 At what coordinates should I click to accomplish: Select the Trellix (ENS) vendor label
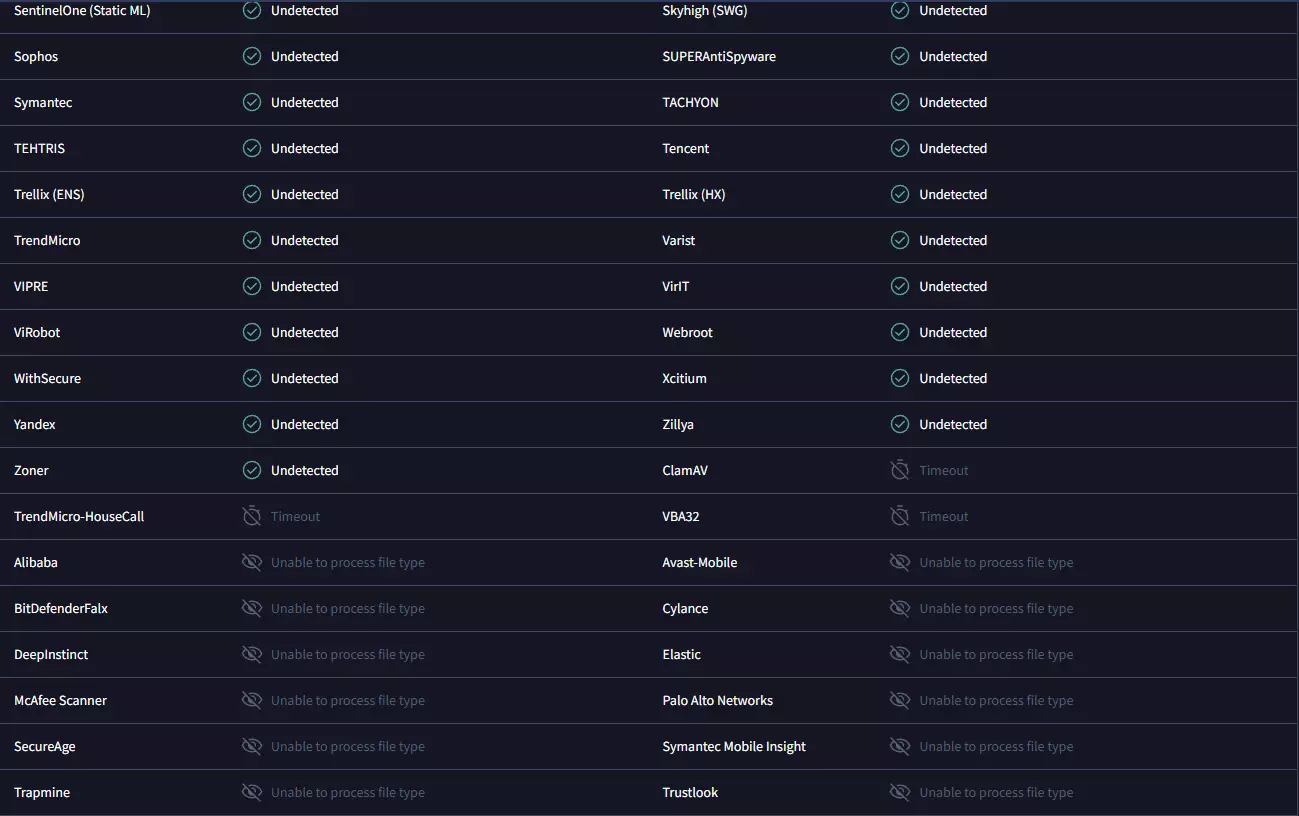(49, 194)
